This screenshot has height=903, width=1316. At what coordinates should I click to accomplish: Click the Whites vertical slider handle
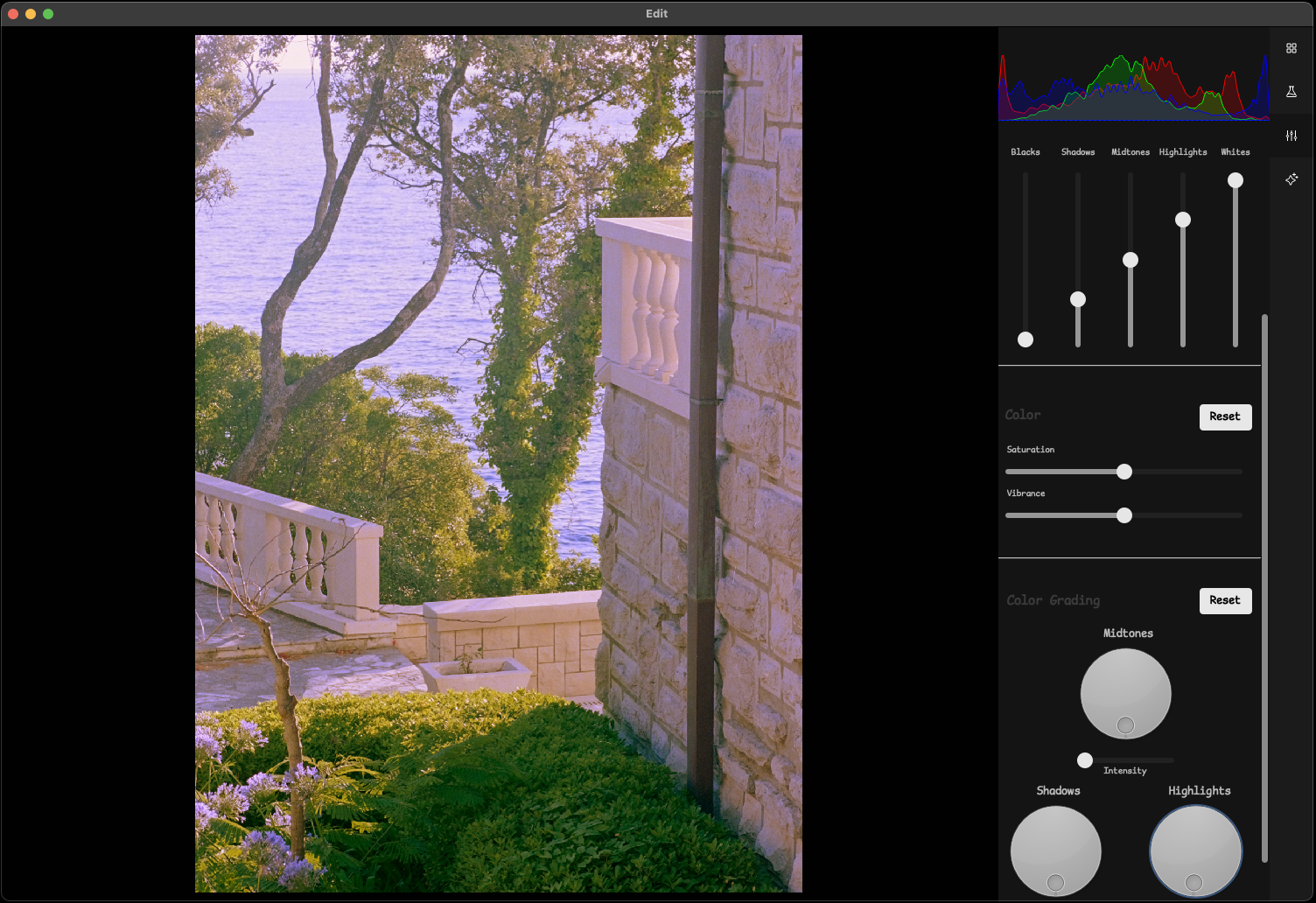[1235, 180]
